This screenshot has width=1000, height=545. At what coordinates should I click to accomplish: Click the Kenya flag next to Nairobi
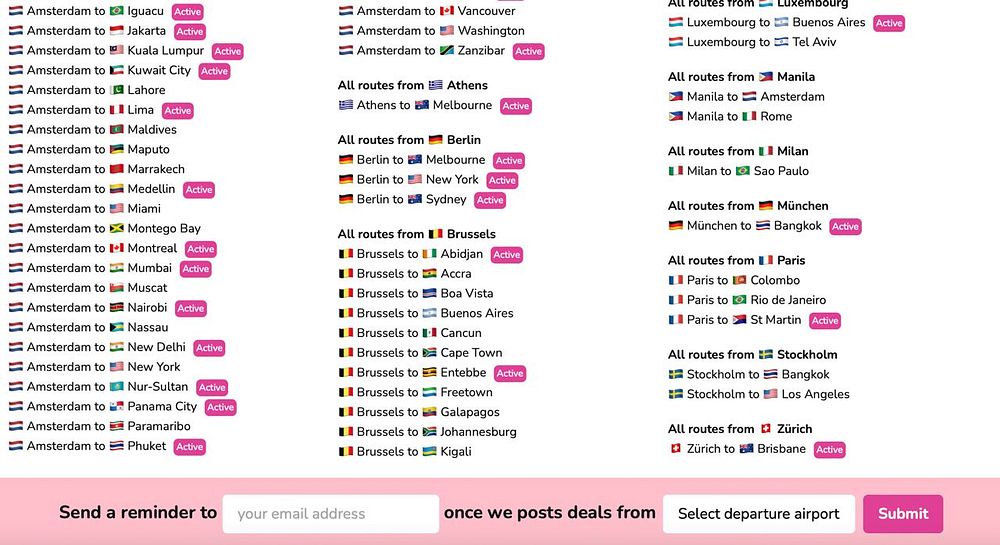[x=117, y=307]
